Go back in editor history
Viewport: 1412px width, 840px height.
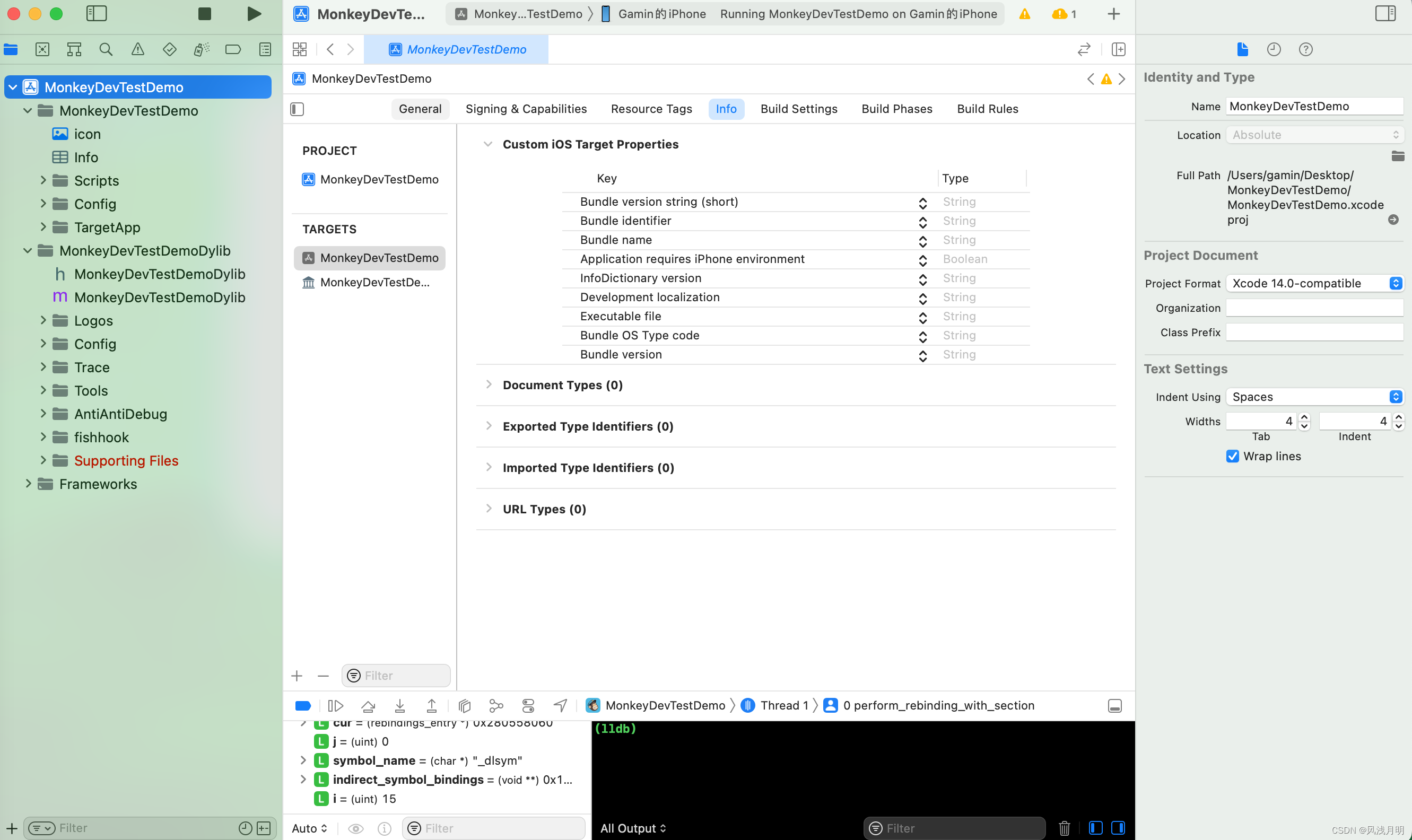pyautogui.click(x=330, y=49)
